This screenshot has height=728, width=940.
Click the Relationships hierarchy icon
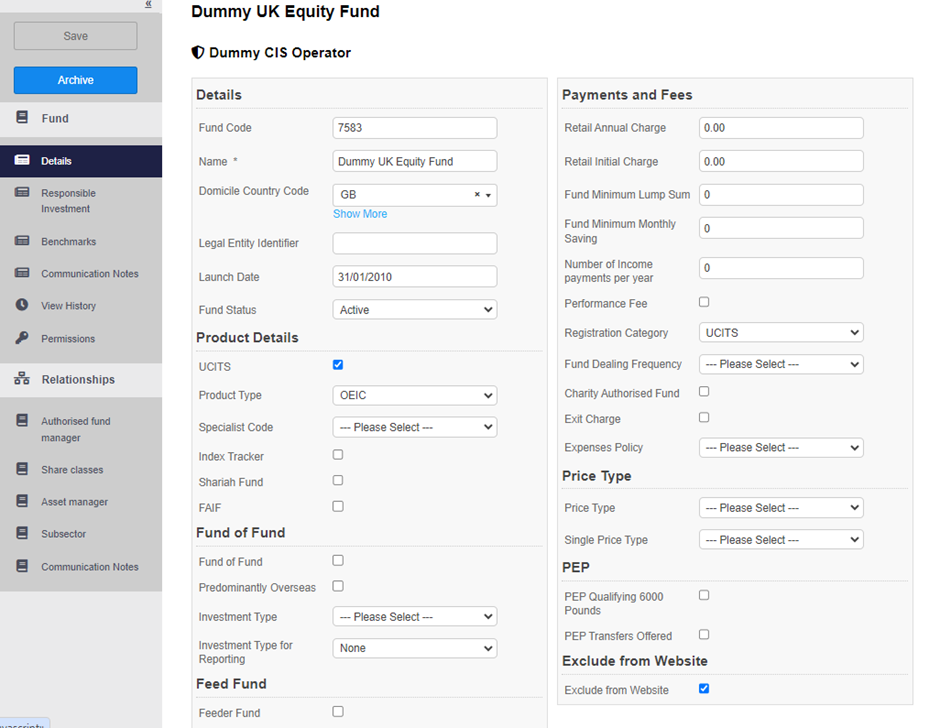click(22, 380)
